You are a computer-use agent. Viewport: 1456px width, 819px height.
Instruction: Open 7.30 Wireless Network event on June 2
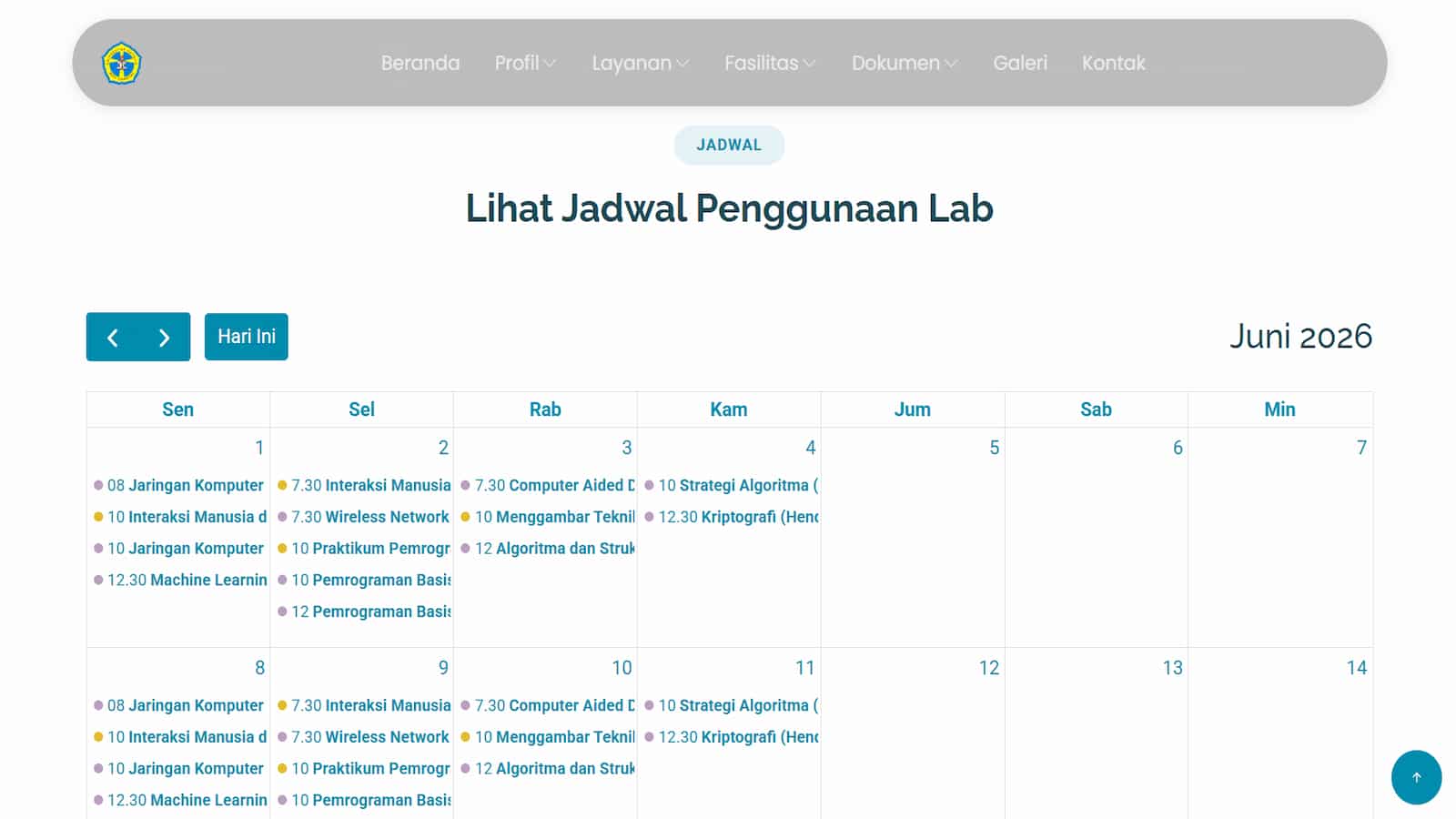click(x=363, y=517)
